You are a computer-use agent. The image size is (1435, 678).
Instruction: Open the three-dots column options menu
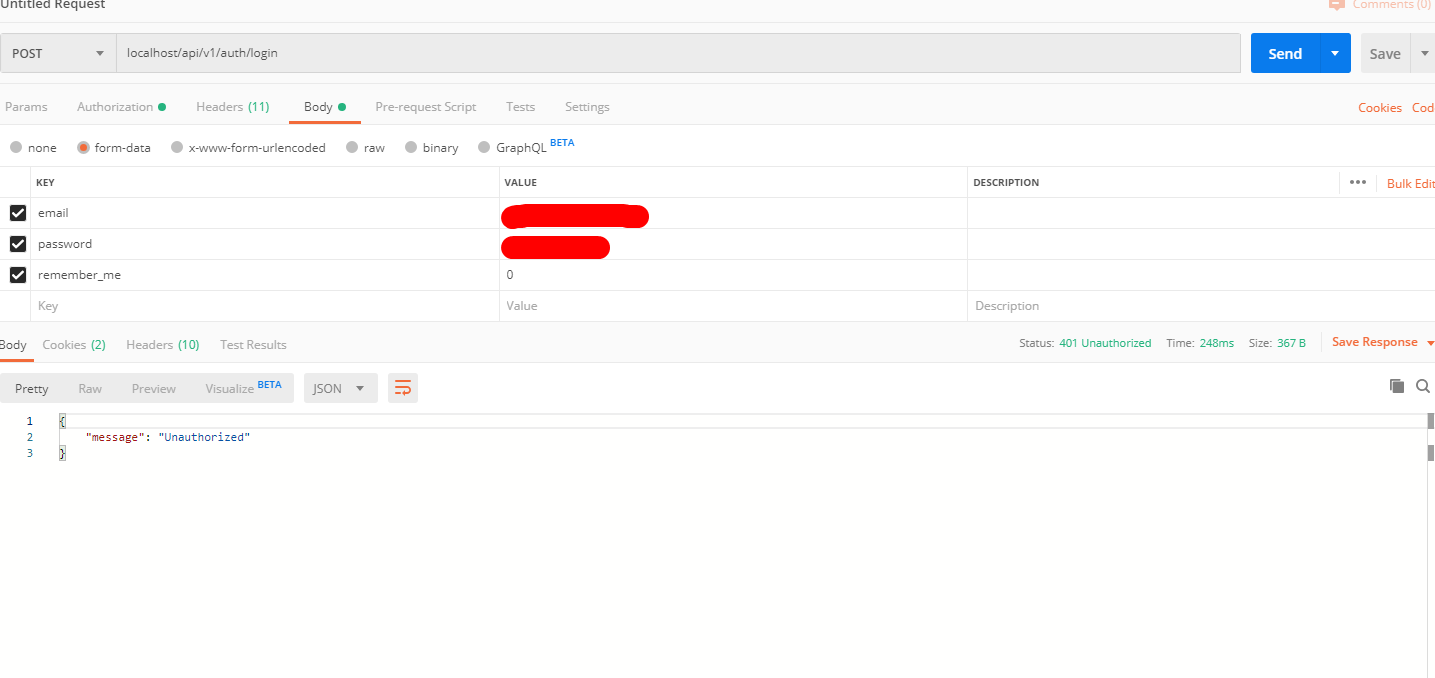(x=1357, y=182)
